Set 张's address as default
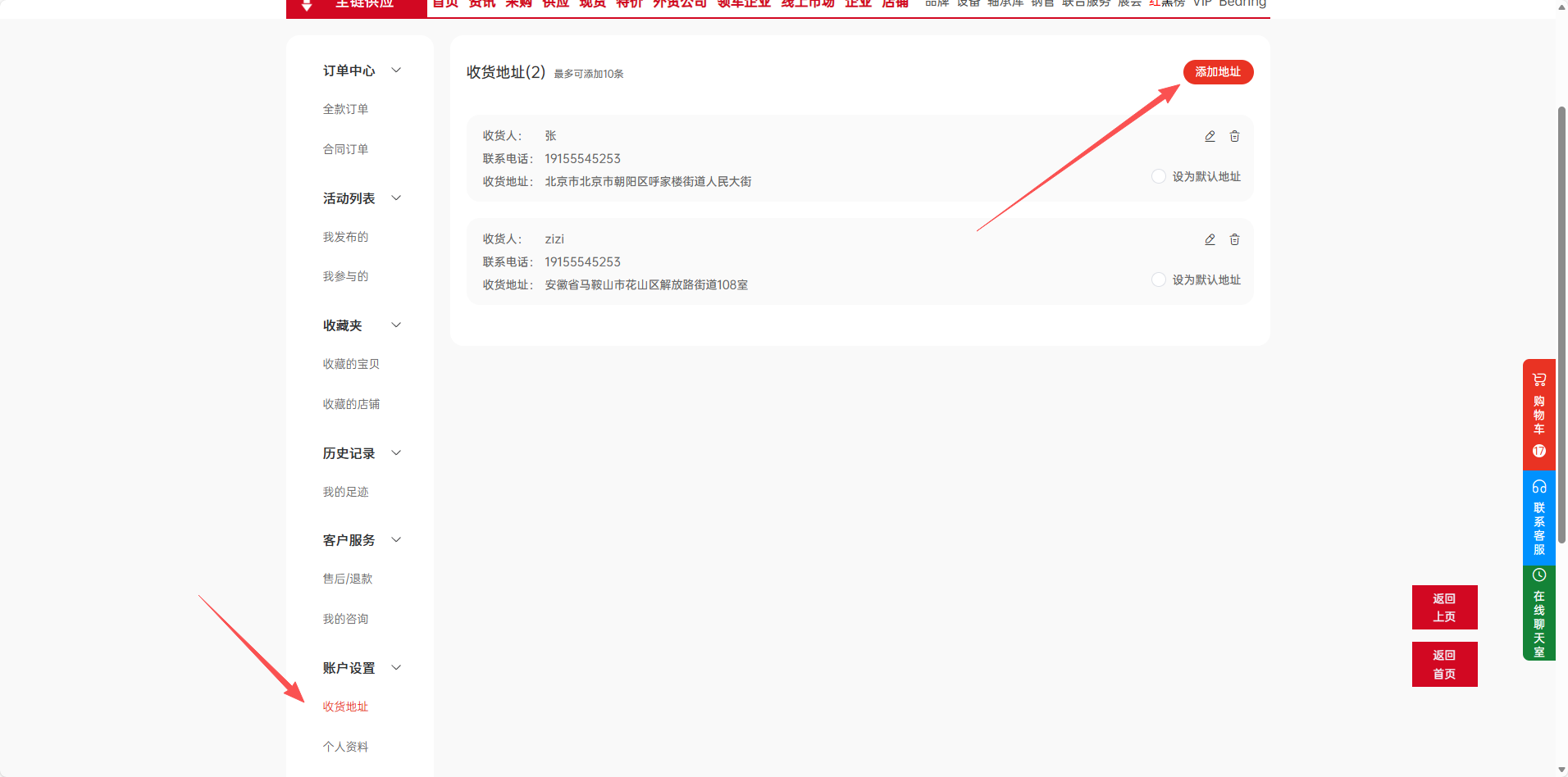The width and height of the screenshot is (1568, 777). [1159, 176]
